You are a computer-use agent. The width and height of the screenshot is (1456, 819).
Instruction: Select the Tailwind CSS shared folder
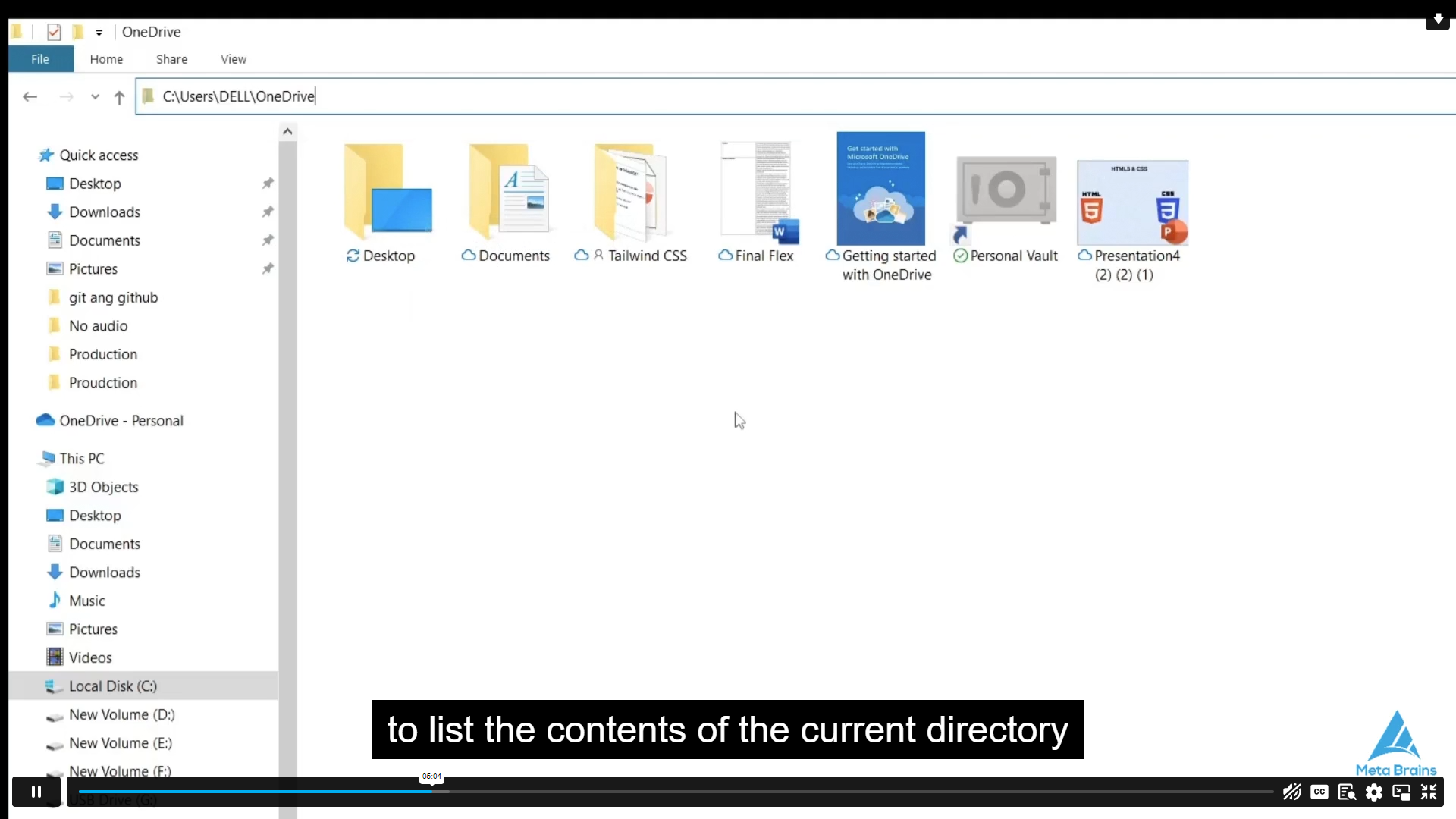coord(631,202)
